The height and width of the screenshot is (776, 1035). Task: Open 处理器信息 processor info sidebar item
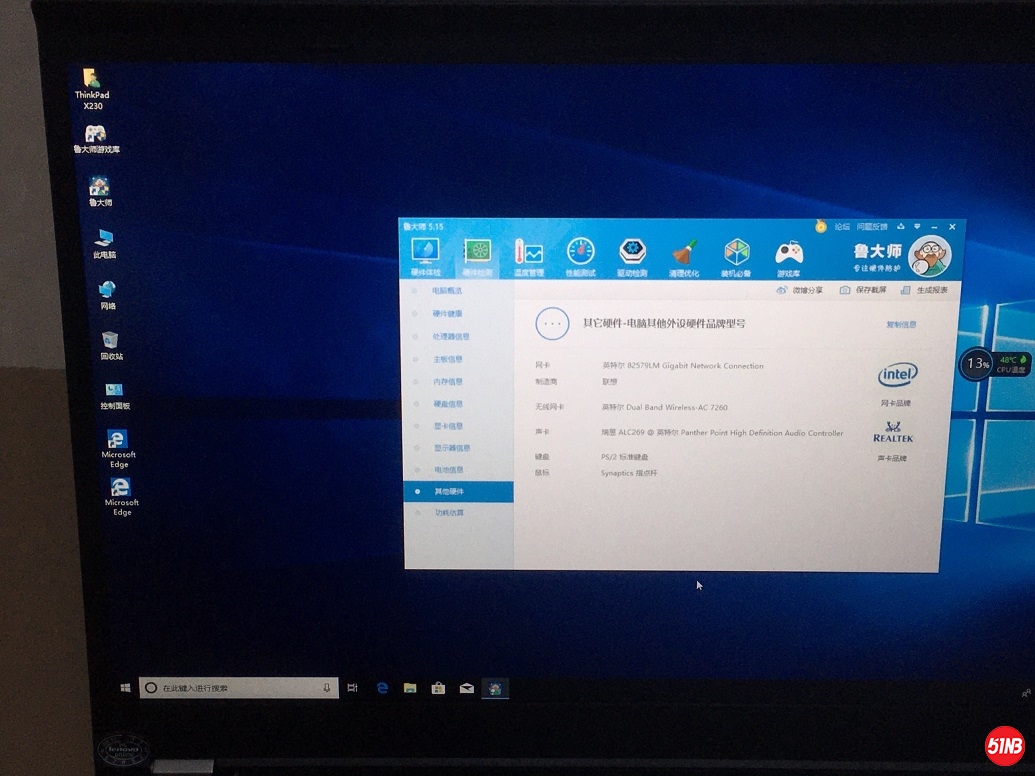450,337
